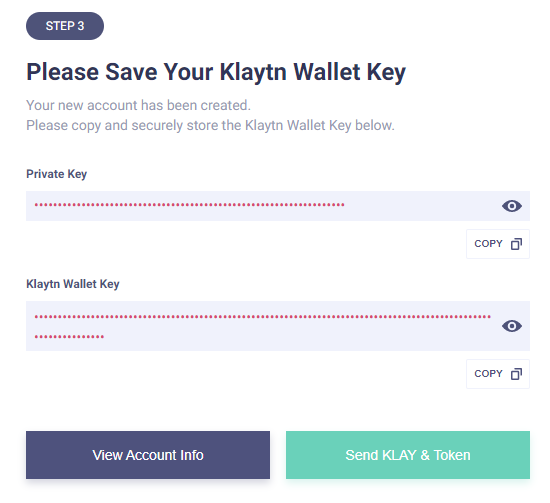Click inside the masked Klaytn Wallet Key field
Screen dimensions: 550x503
tap(278, 326)
